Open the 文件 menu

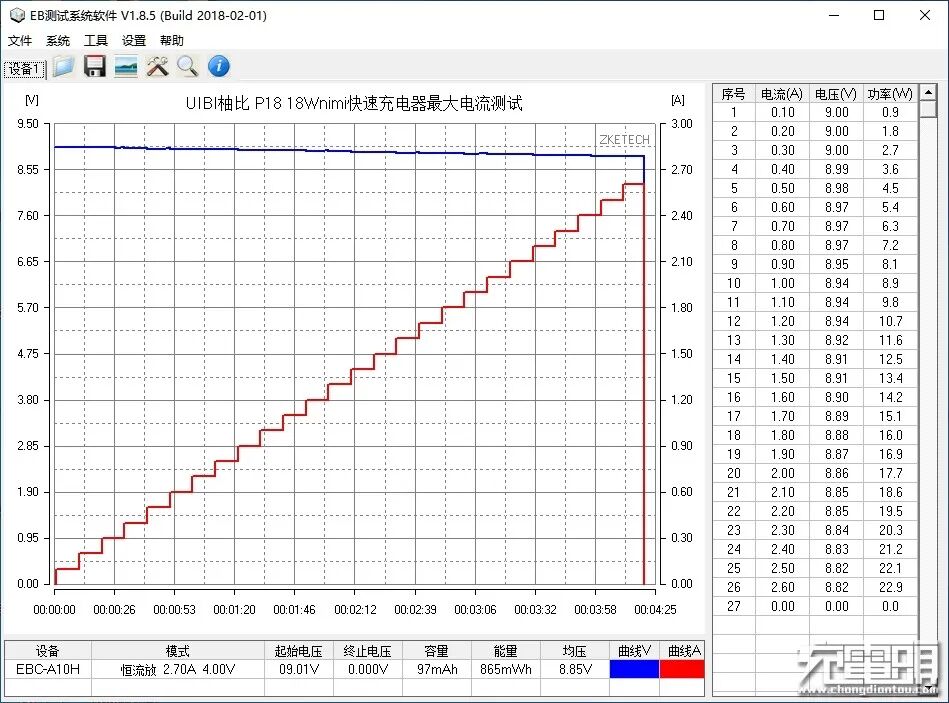[20, 41]
